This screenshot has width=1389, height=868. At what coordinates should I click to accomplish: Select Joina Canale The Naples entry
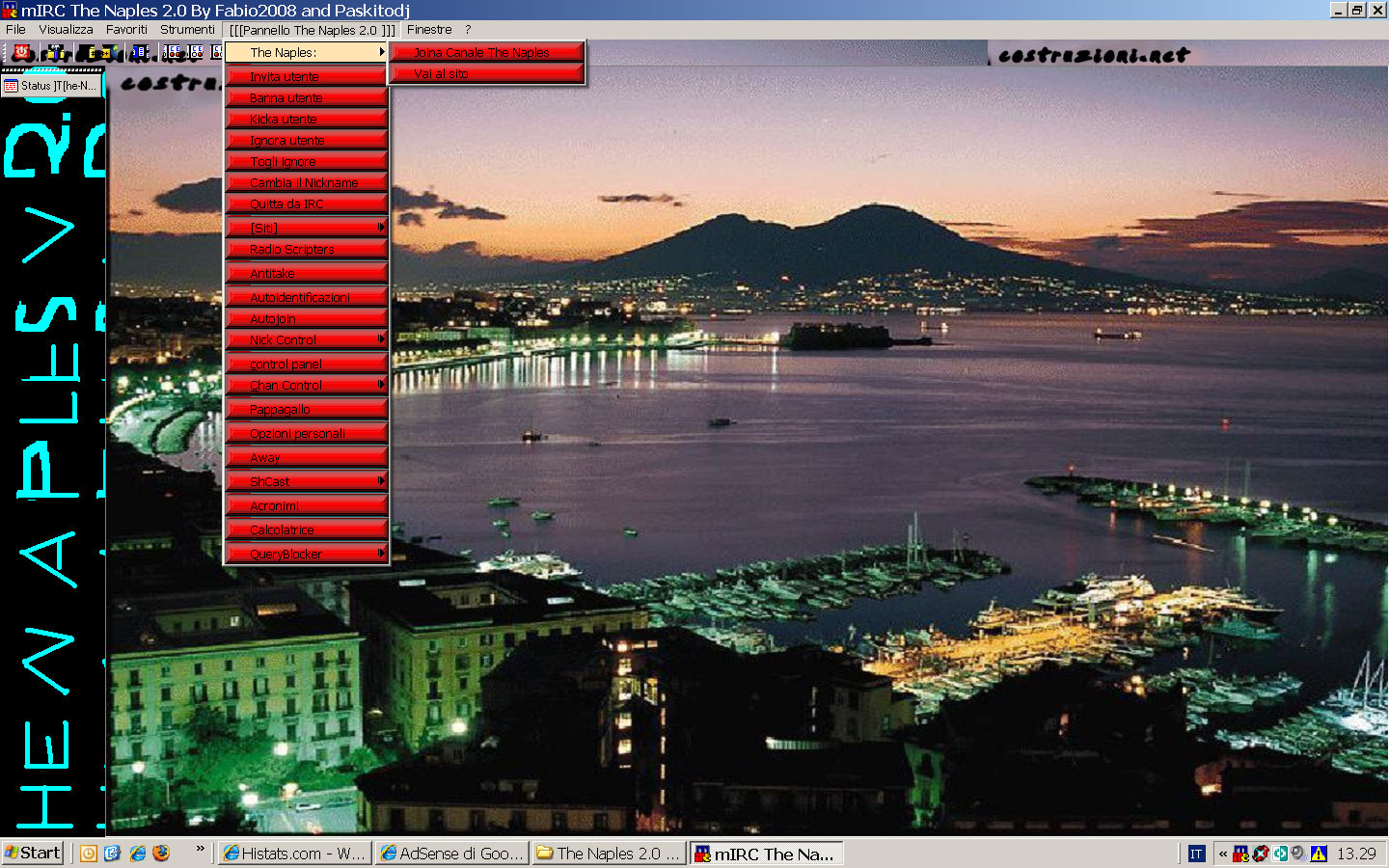487,52
